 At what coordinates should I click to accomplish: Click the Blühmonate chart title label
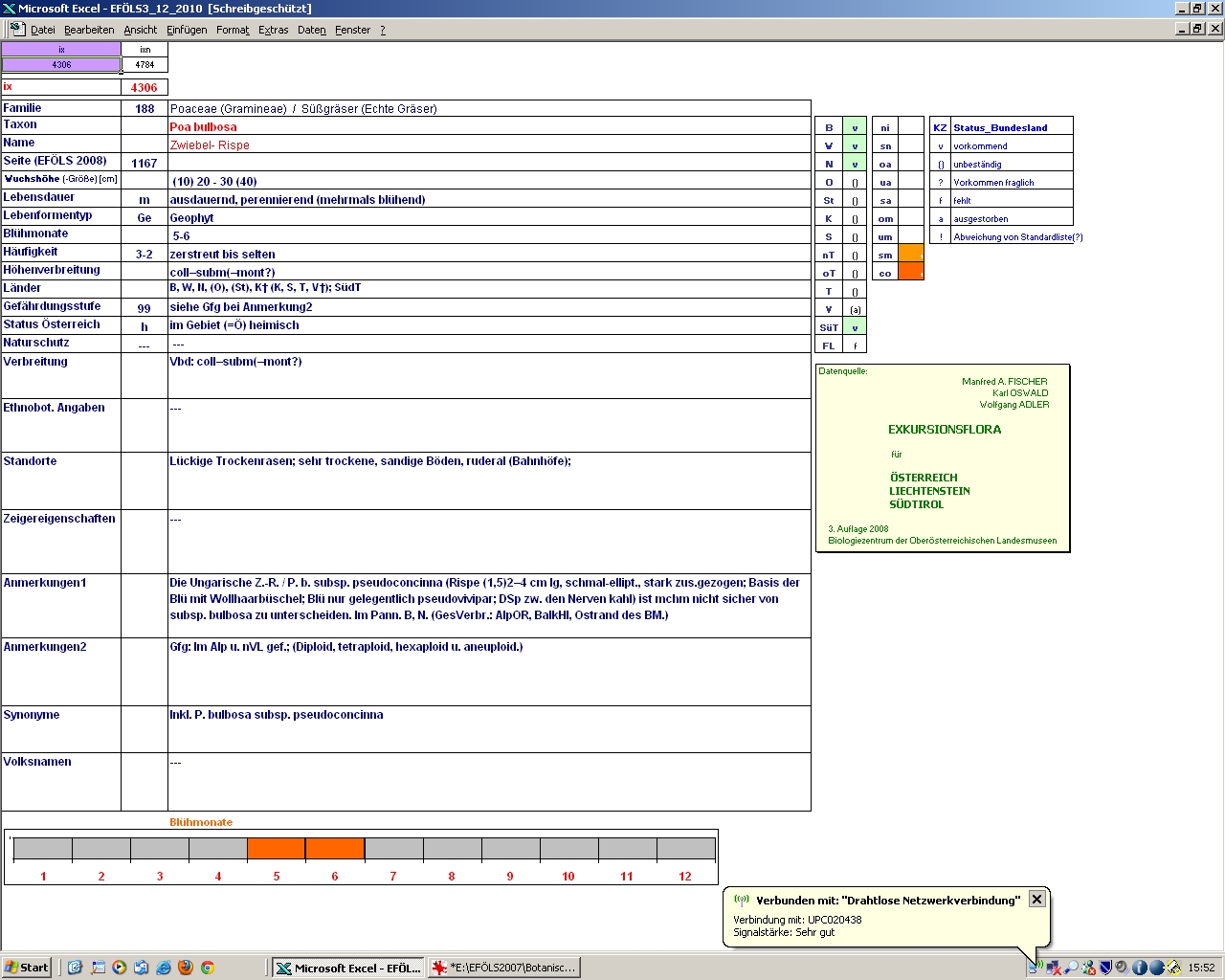[201, 822]
